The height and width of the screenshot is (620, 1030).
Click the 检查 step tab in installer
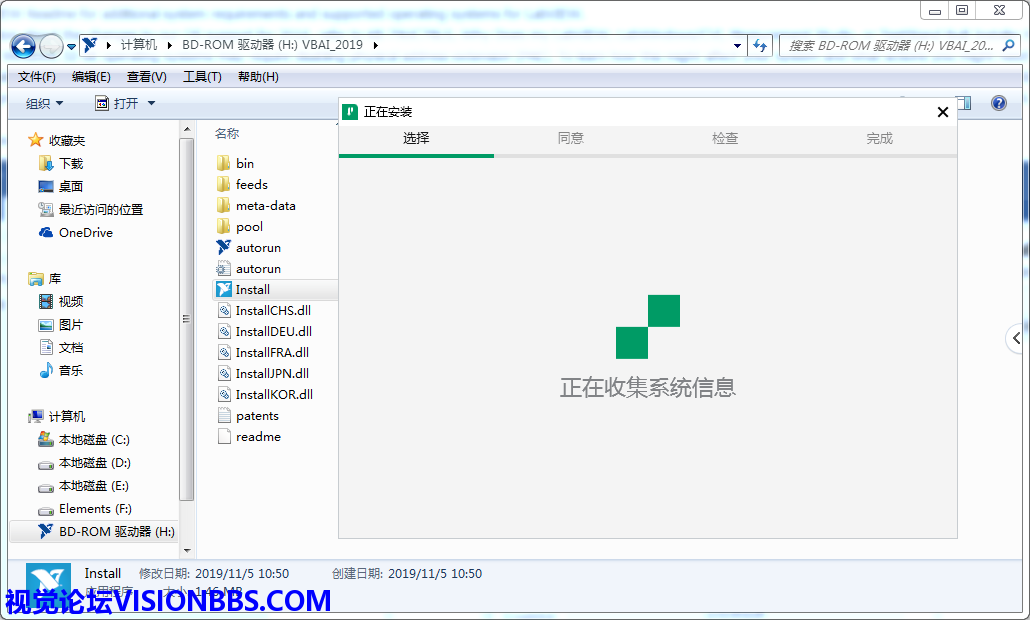pyautogui.click(x=725, y=139)
